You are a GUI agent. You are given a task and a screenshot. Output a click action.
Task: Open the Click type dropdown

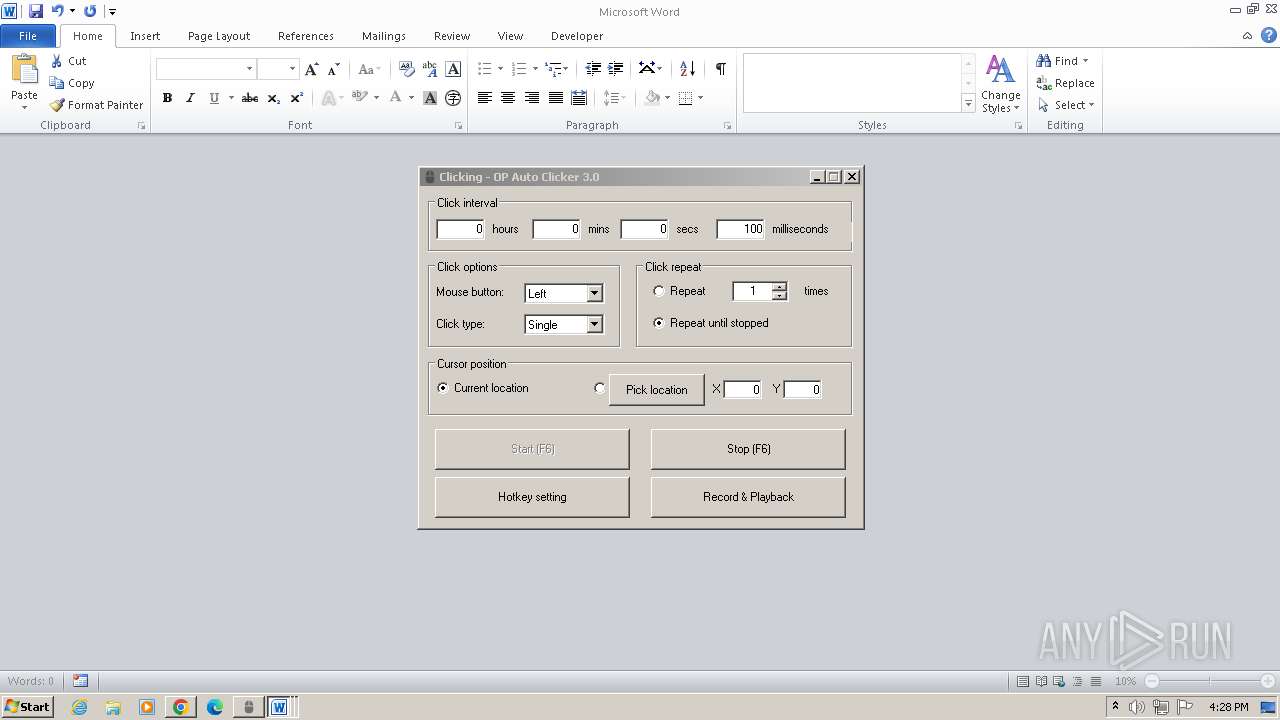click(595, 324)
